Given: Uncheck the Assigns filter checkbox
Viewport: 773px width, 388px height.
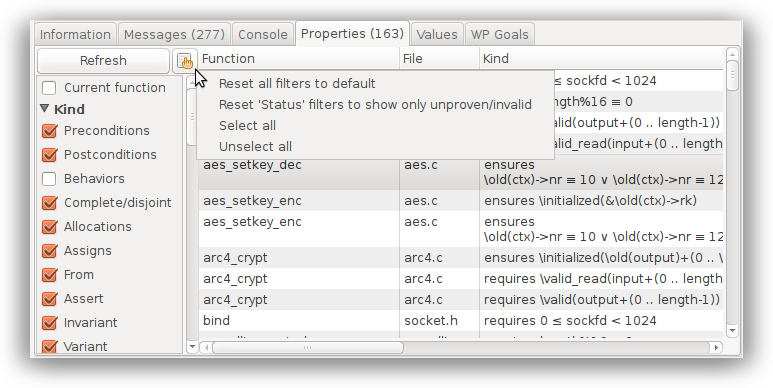Looking at the screenshot, I should click(49, 251).
